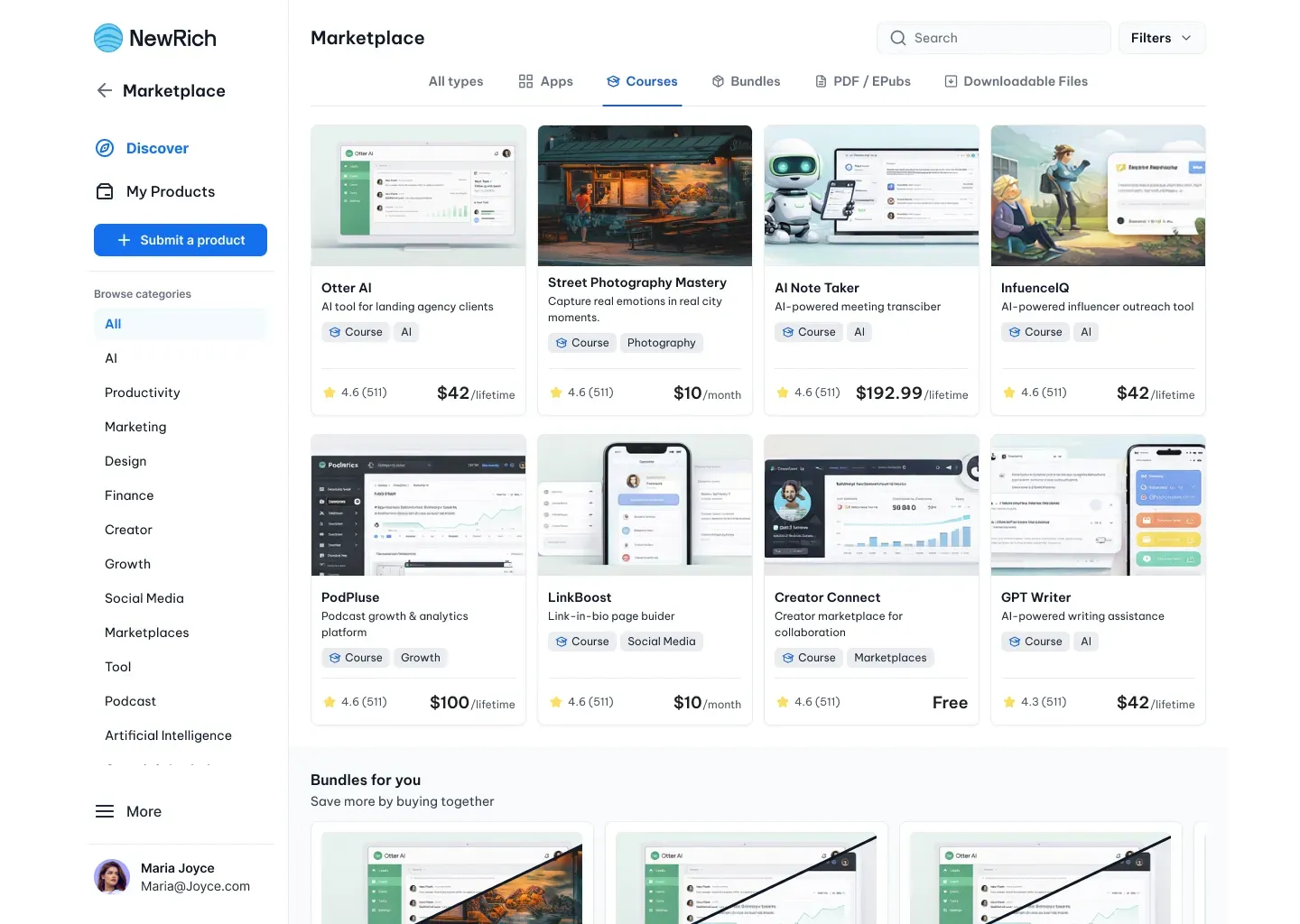Click the Course tag icon on the LinkBoost card

[562, 642]
